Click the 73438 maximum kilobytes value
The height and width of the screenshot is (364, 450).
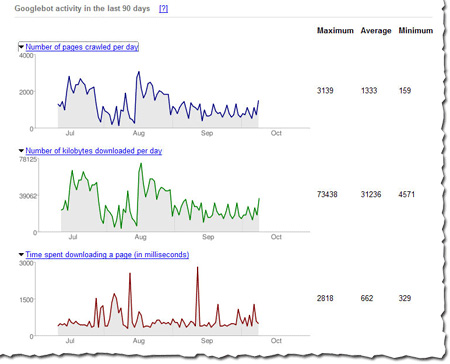(327, 194)
